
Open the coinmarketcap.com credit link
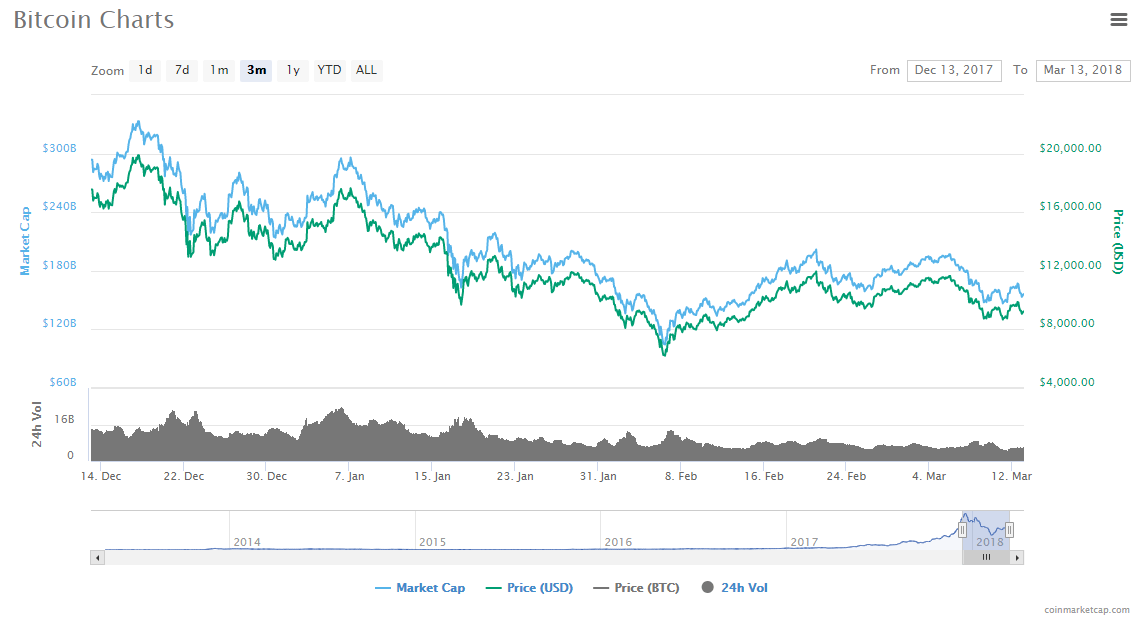(1086, 609)
